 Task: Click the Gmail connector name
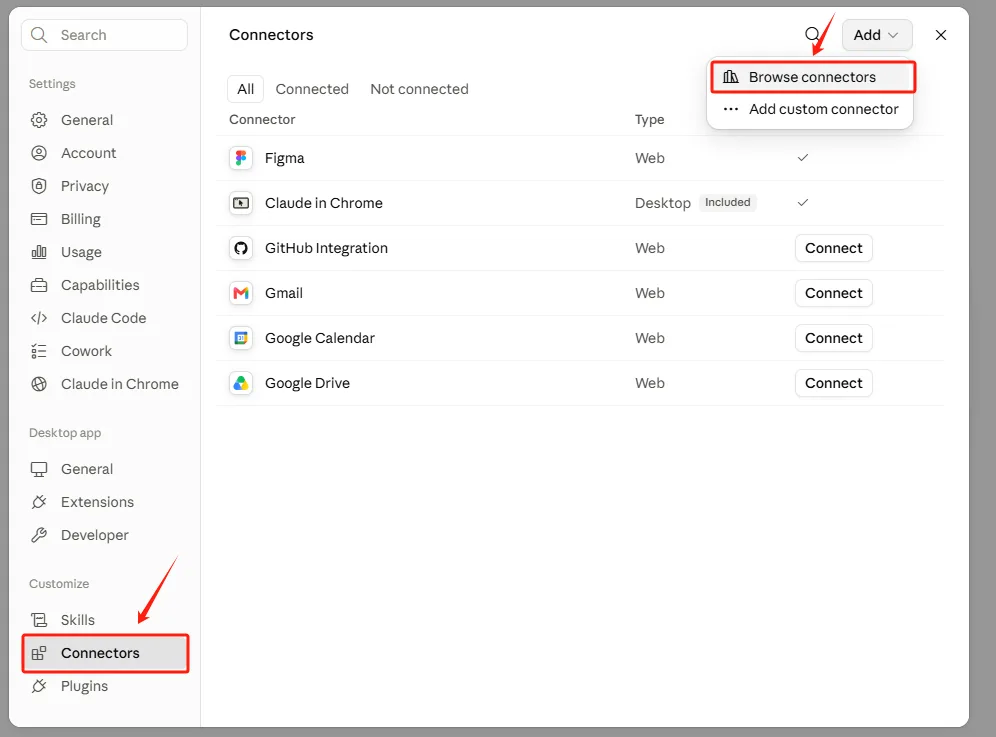point(284,294)
